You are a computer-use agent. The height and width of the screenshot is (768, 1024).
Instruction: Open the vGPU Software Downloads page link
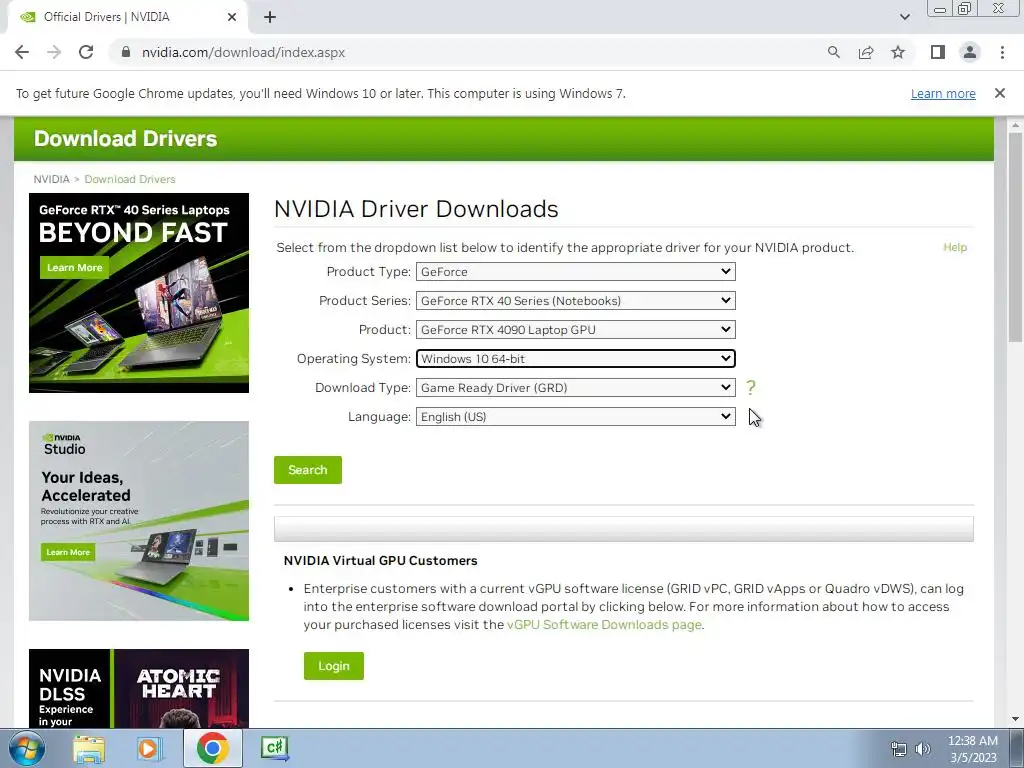tap(604, 624)
